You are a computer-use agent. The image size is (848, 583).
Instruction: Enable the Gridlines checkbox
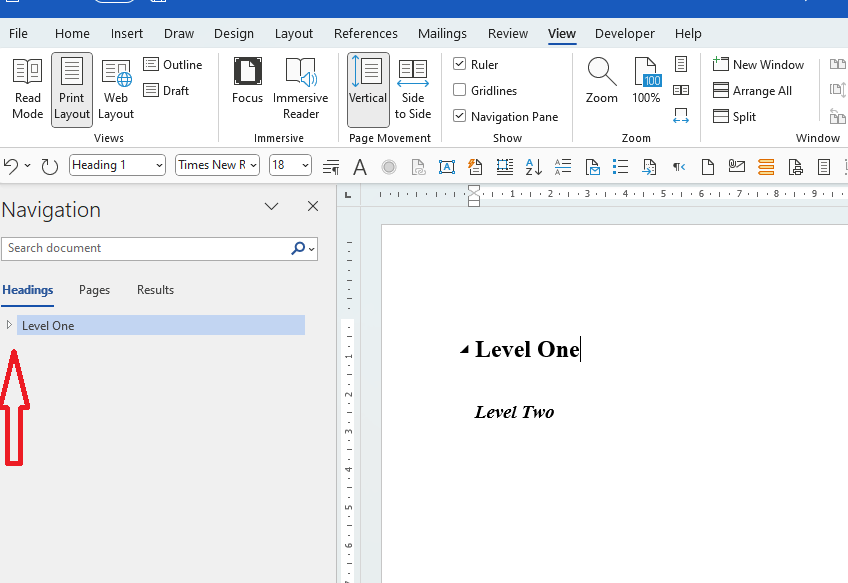coord(460,91)
